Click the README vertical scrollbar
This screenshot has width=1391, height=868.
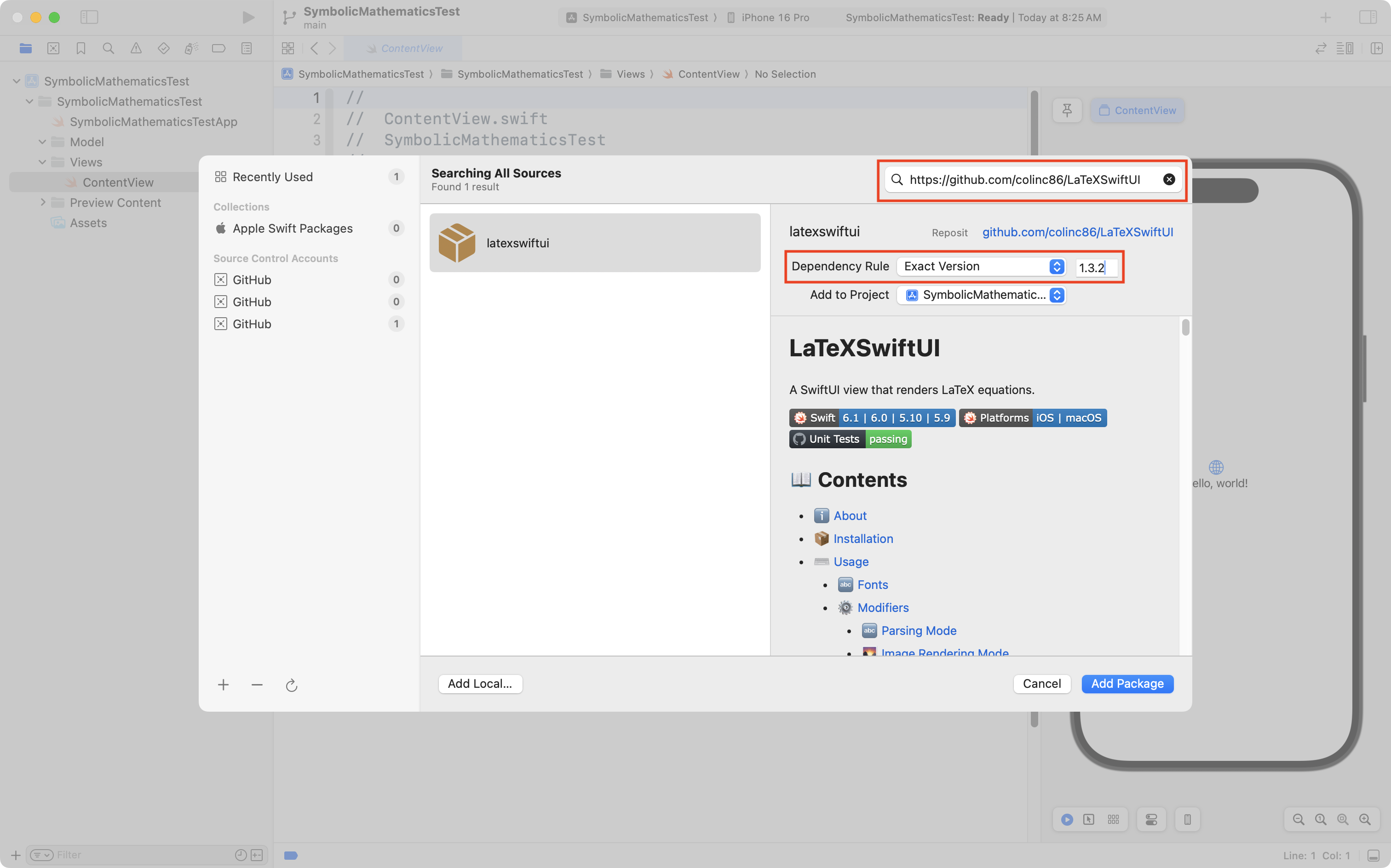(x=1185, y=328)
